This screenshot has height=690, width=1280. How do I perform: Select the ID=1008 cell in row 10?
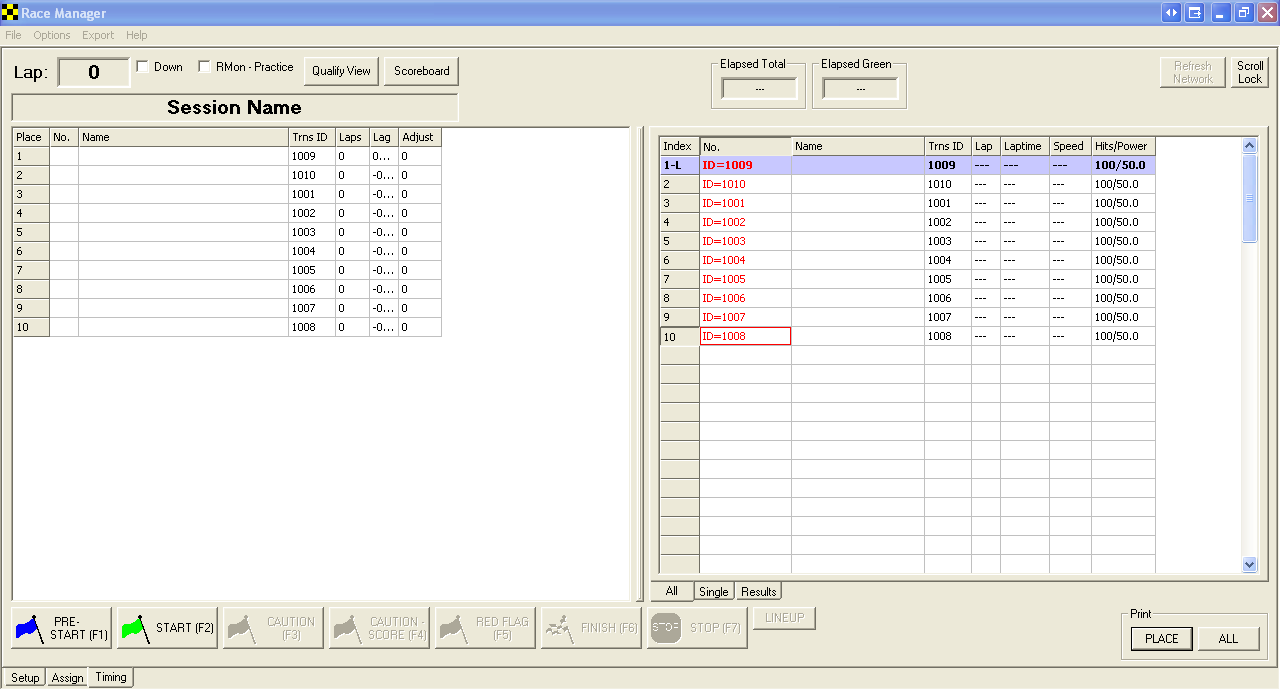pyautogui.click(x=745, y=337)
